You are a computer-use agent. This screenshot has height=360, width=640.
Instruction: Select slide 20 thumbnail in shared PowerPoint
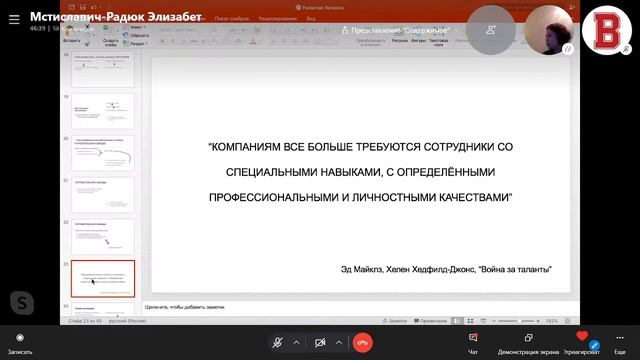(103, 153)
